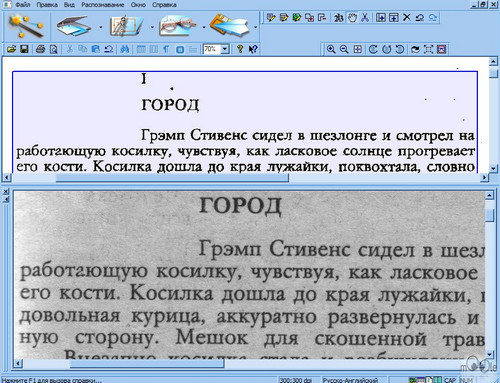Click the light blue Redo arrow in image toolbar
Image resolution: width=500 pixels, height=383 pixels.
(x=433, y=17)
